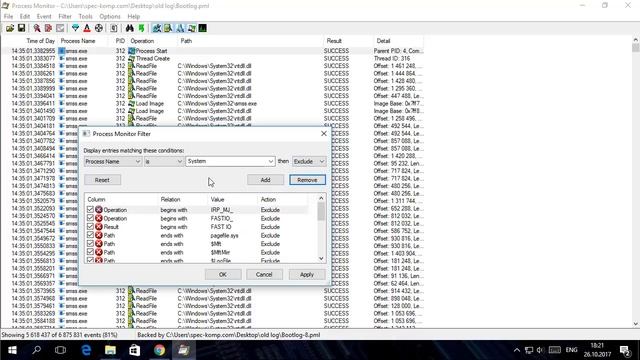Toggle Show Profiling Events toolbar icon
Screen dimensions: 640x360
click(203, 28)
